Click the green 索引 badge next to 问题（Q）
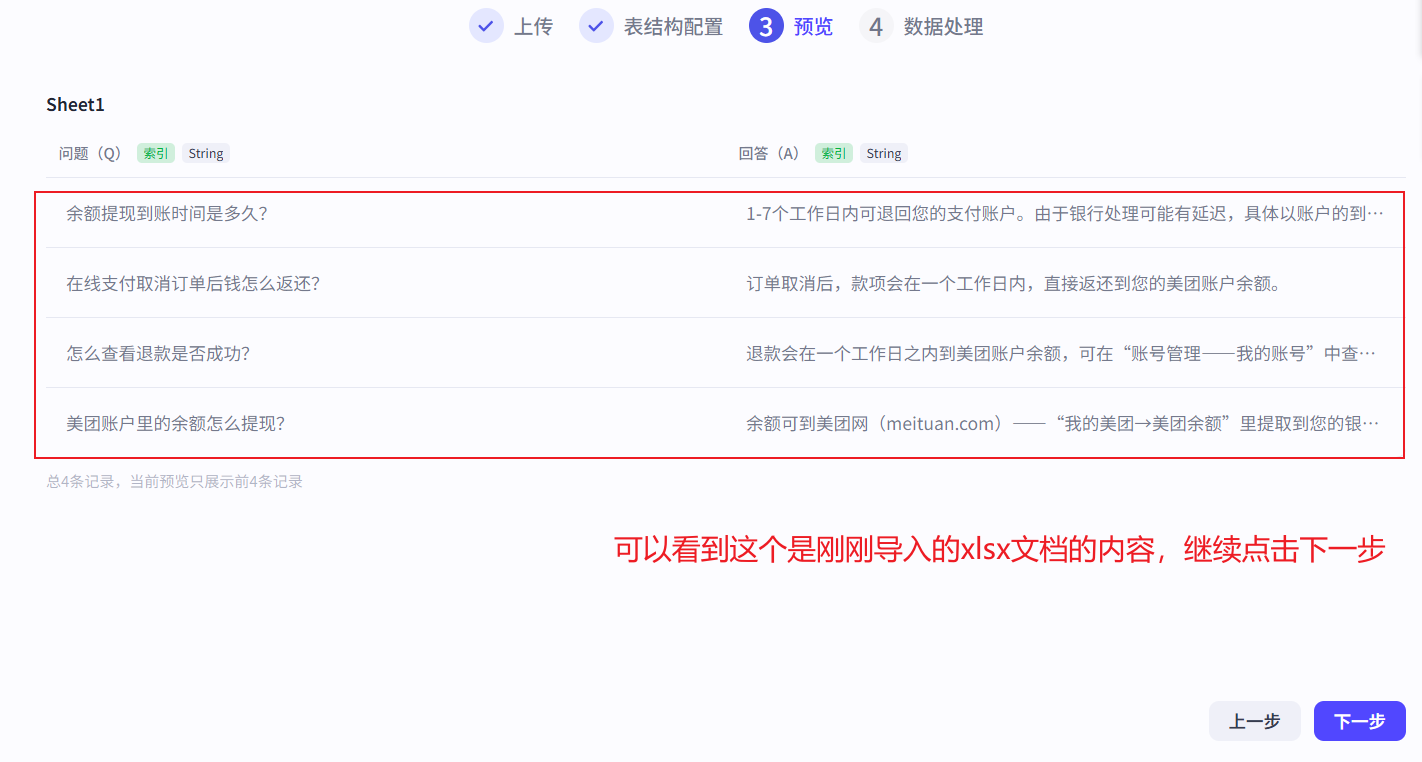The image size is (1422, 762). click(x=155, y=153)
